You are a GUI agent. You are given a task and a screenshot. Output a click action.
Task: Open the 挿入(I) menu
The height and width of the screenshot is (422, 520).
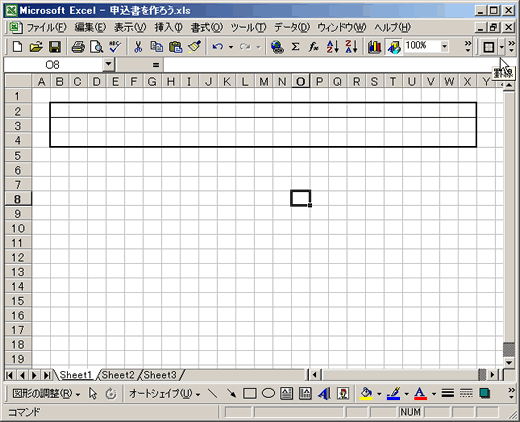coord(168,27)
